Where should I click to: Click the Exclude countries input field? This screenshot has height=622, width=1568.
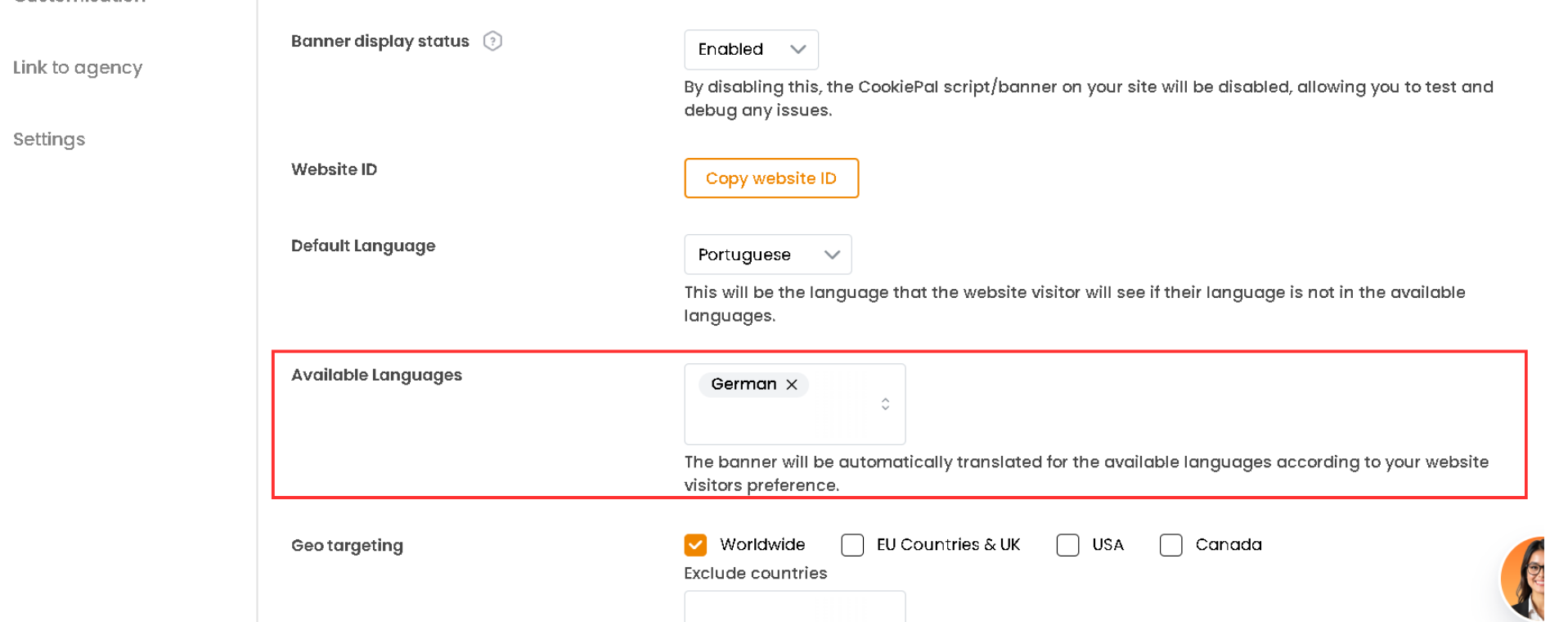coord(794,606)
